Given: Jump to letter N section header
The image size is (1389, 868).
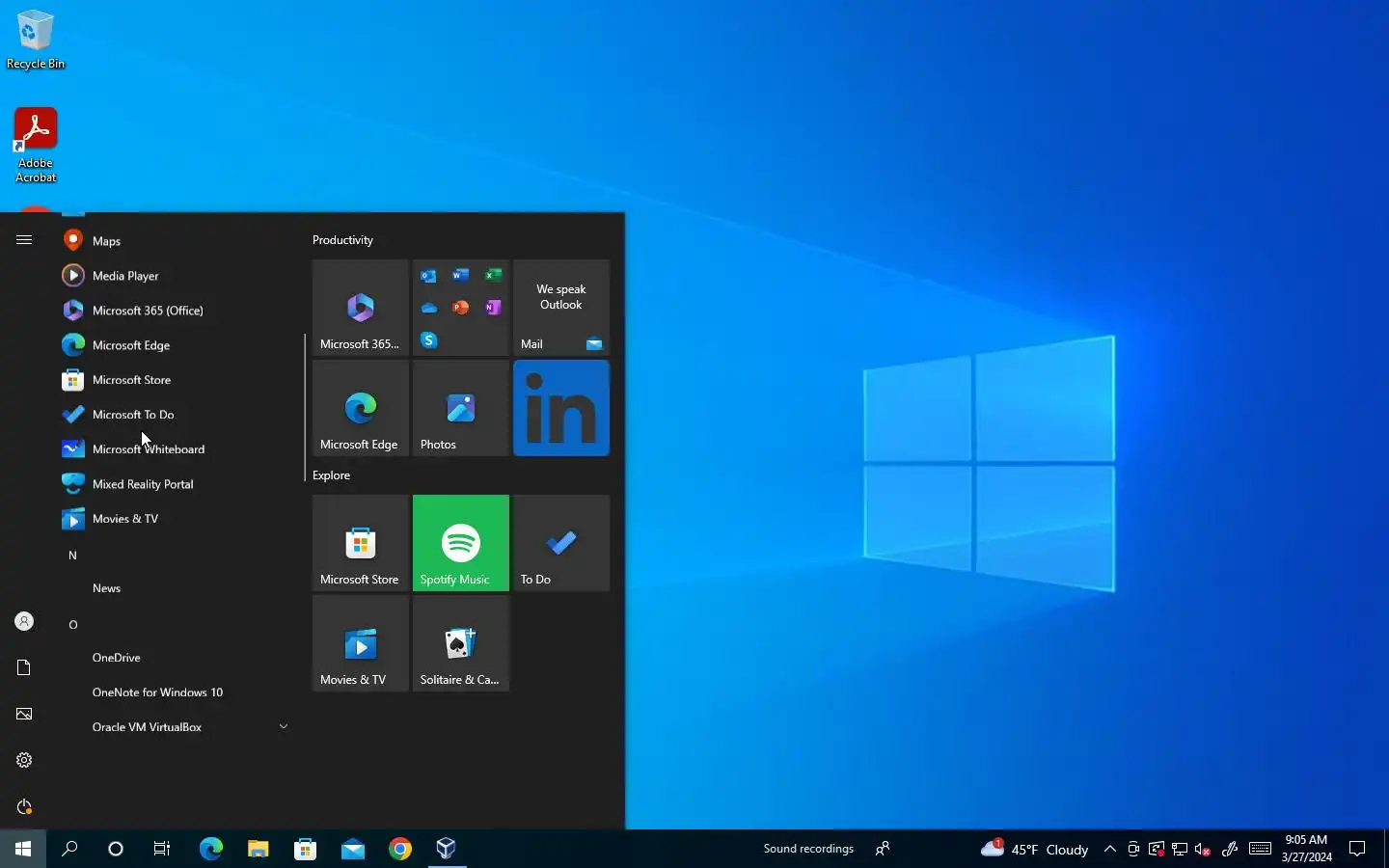Looking at the screenshot, I should [72, 556].
